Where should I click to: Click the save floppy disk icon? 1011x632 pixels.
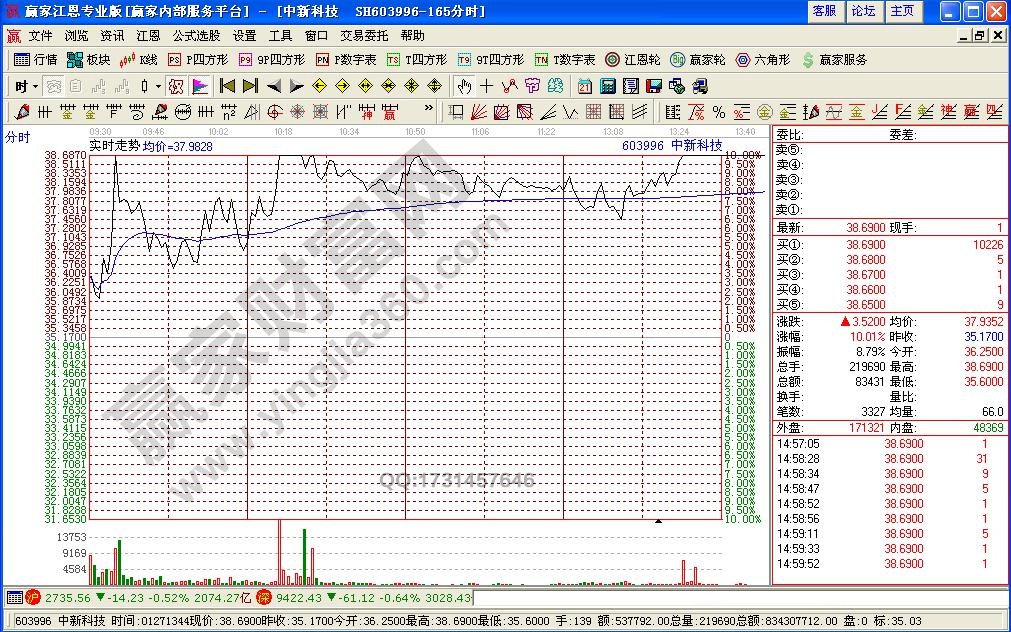(653, 86)
